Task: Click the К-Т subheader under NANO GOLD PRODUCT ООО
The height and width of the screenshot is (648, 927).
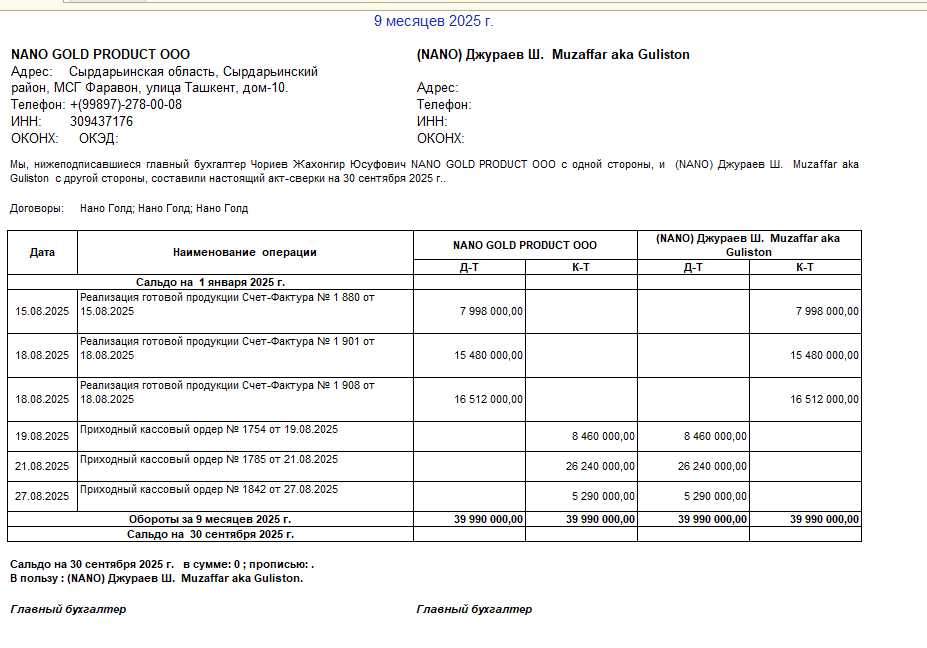Action: 581,267
